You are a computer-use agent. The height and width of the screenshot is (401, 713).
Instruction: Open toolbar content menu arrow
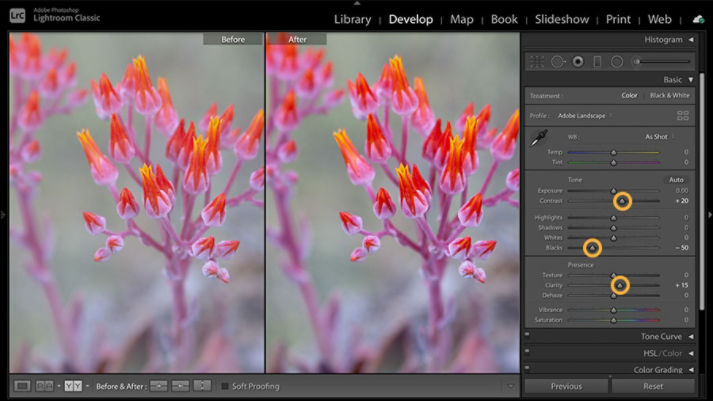click(511, 386)
